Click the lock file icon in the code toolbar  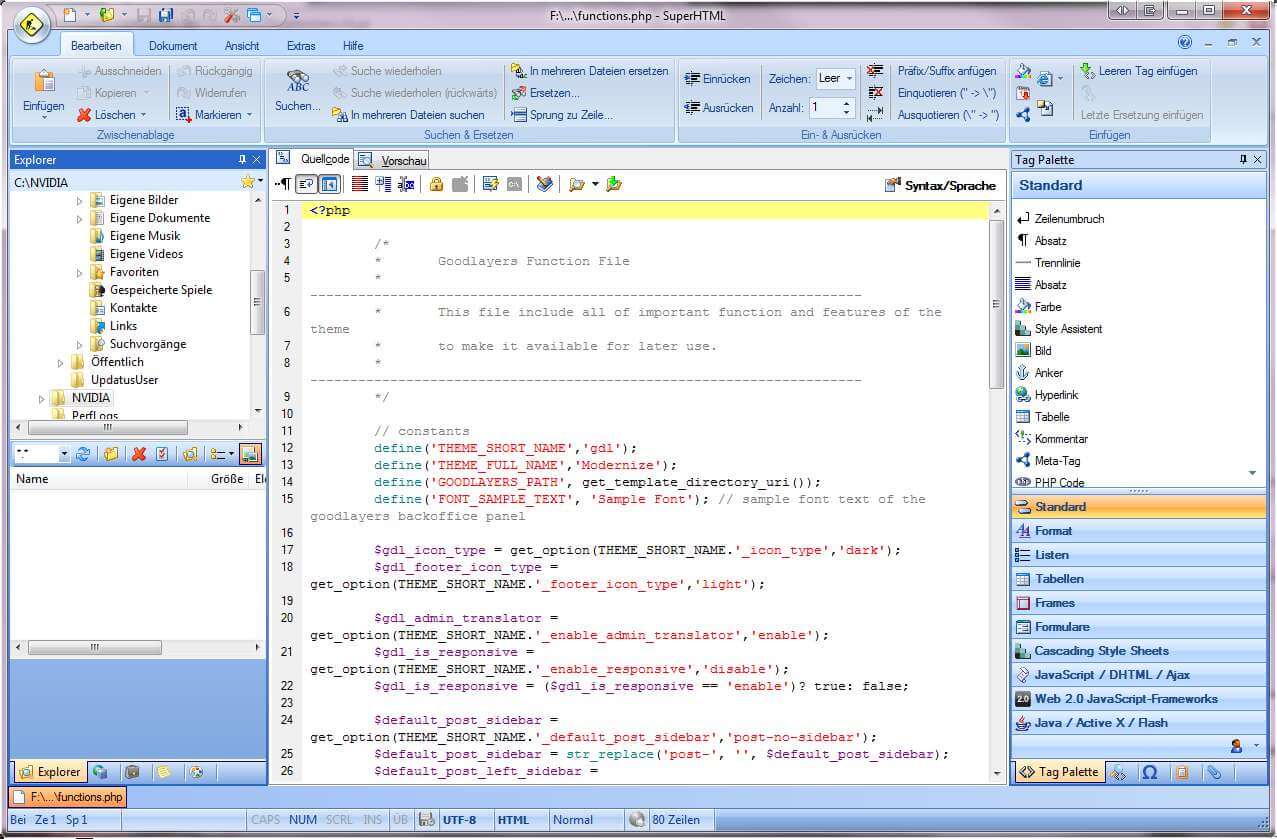coord(436,184)
